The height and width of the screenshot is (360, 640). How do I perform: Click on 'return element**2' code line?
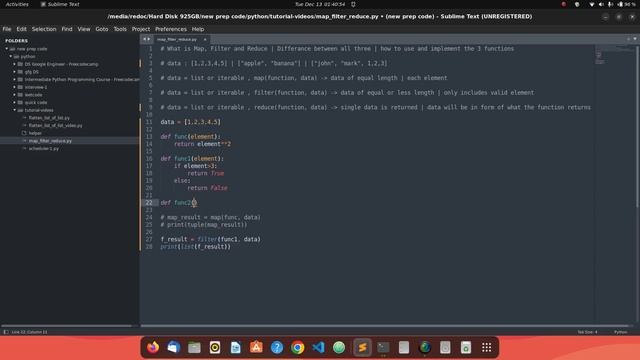(202, 144)
